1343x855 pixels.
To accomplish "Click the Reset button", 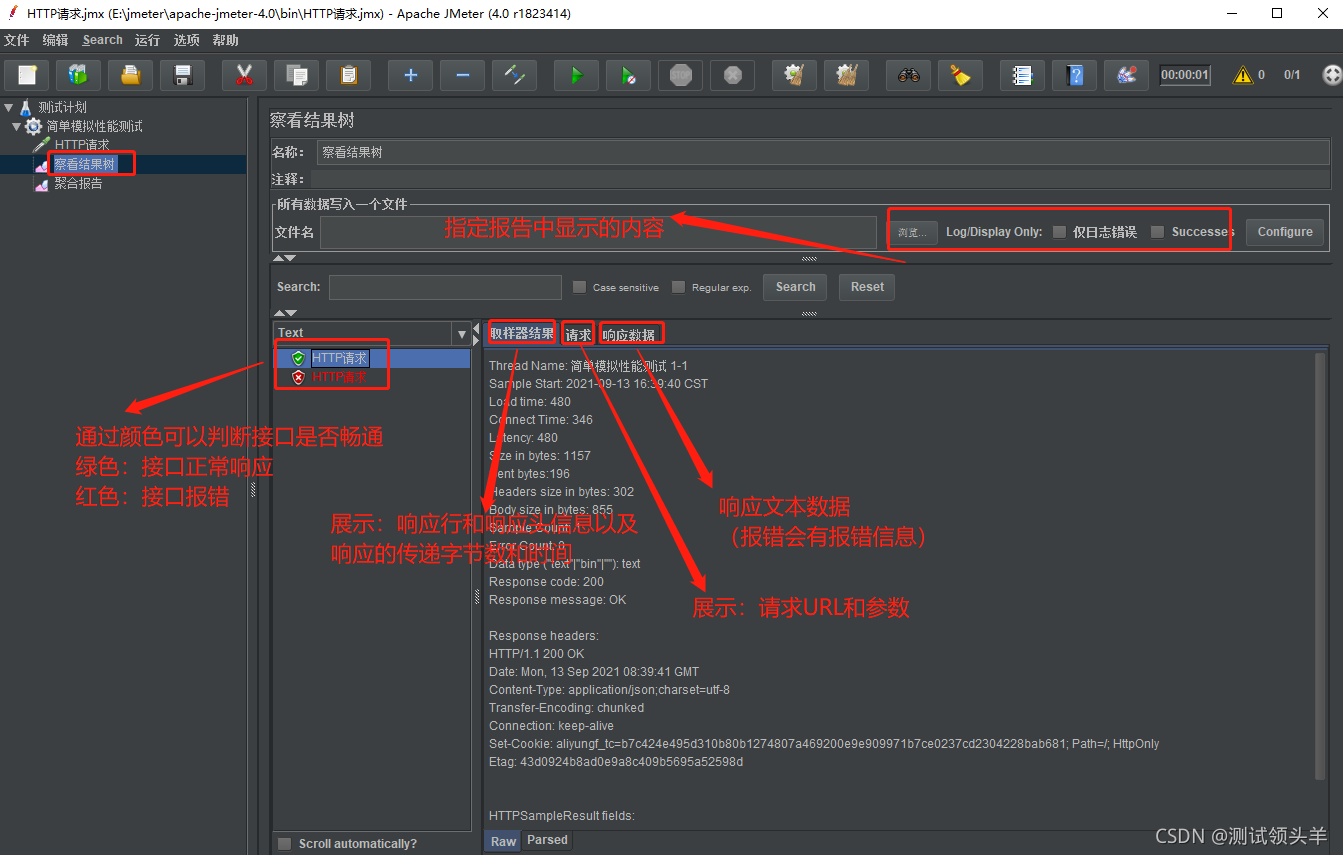I will pos(867,287).
